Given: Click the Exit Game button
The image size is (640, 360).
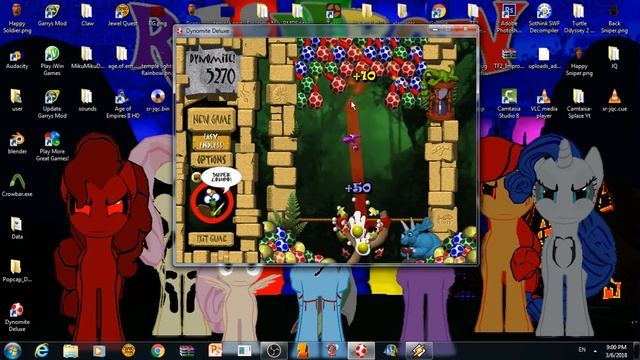Looking at the screenshot, I should 211,239.
